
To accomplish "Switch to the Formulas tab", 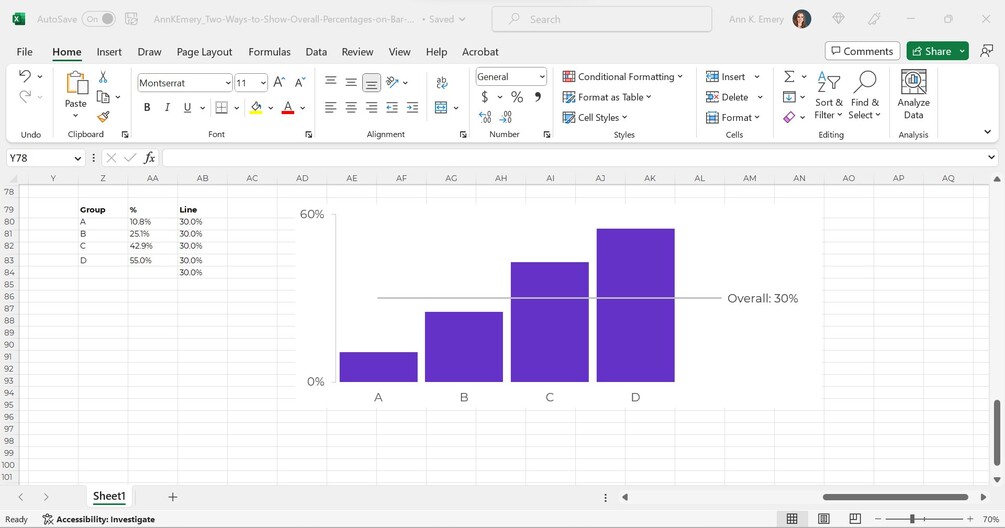I will tap(269, 52).
